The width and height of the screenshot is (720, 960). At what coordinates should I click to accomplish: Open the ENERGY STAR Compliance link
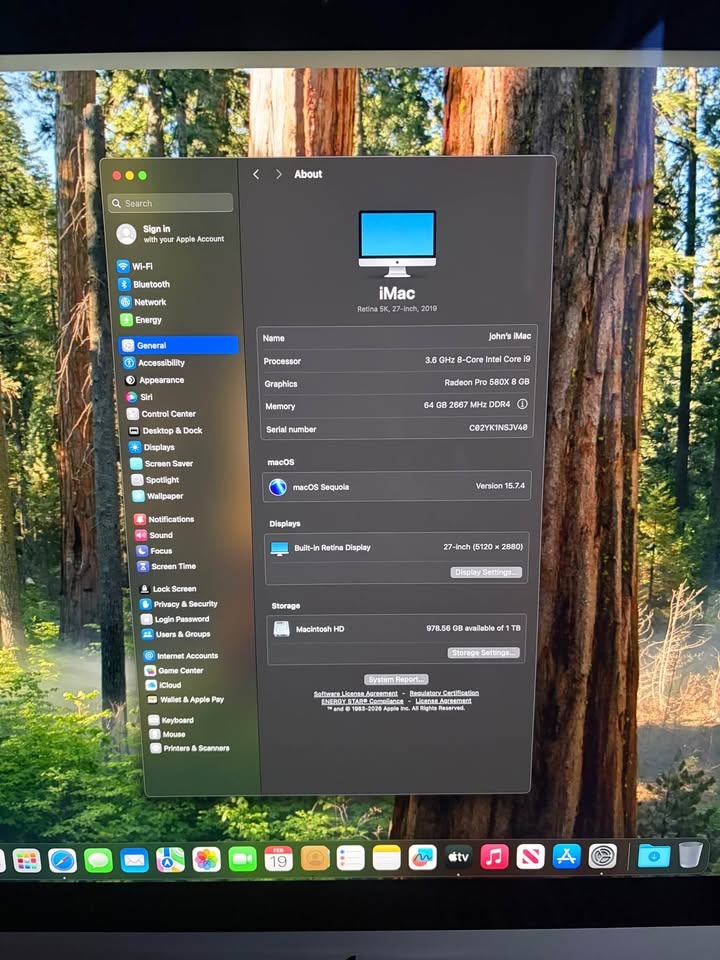362,701
